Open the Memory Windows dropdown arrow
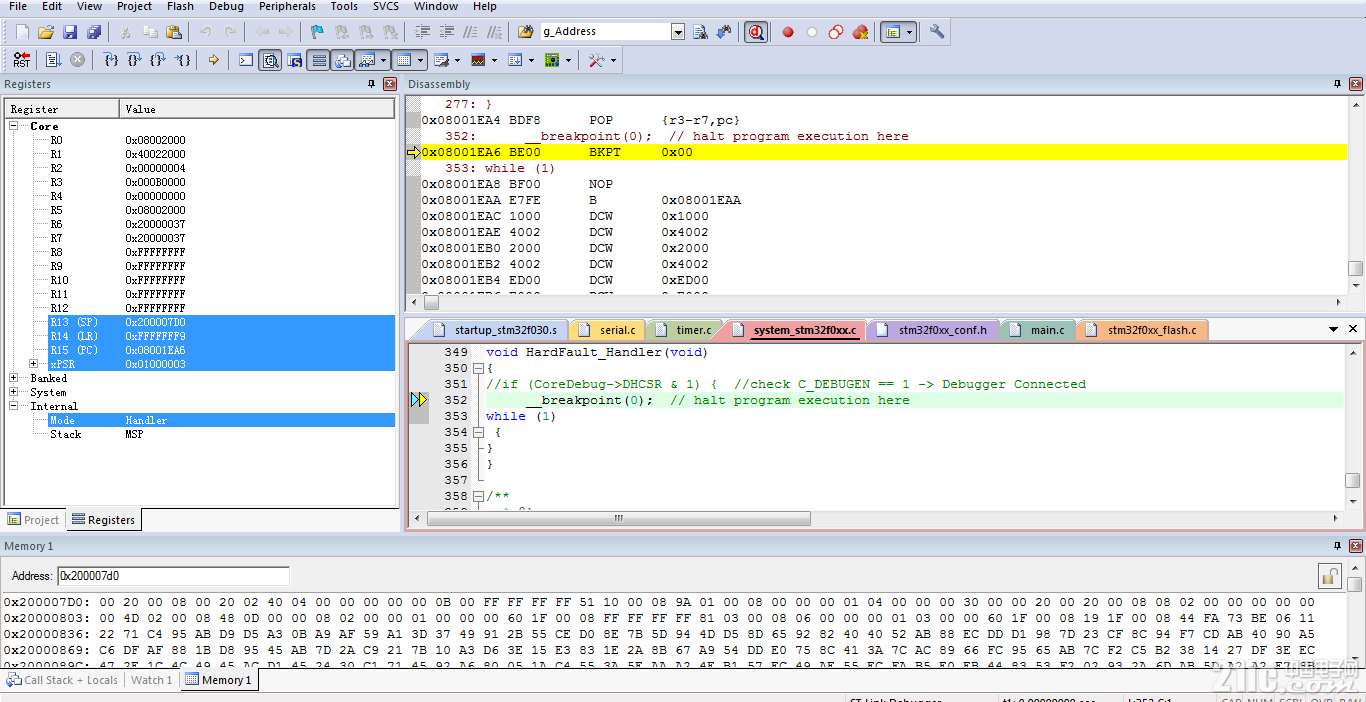Viewport: 1366px width, 702px height. [421, 60]
